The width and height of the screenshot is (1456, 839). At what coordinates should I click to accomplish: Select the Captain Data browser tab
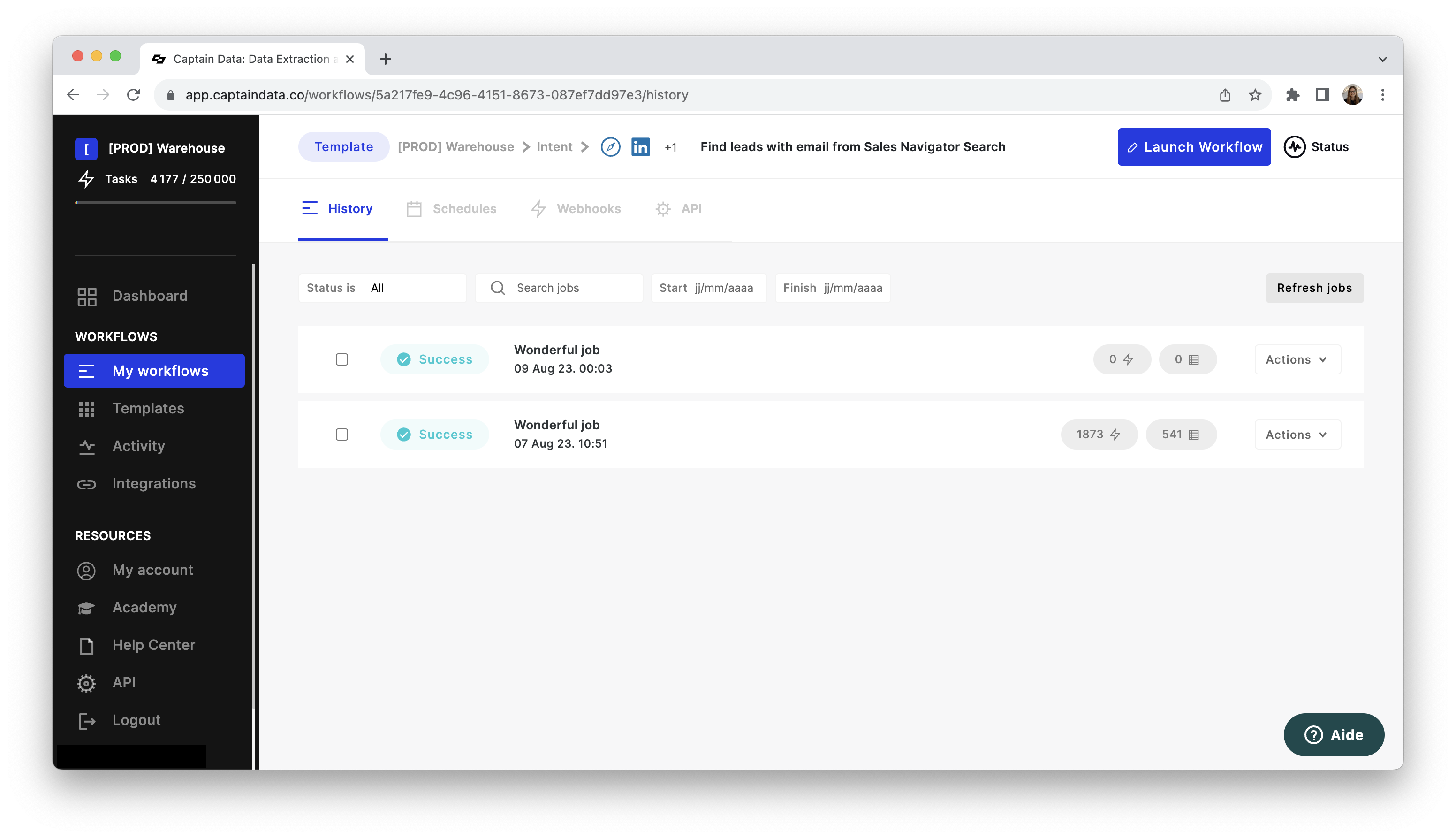[252, 59]
